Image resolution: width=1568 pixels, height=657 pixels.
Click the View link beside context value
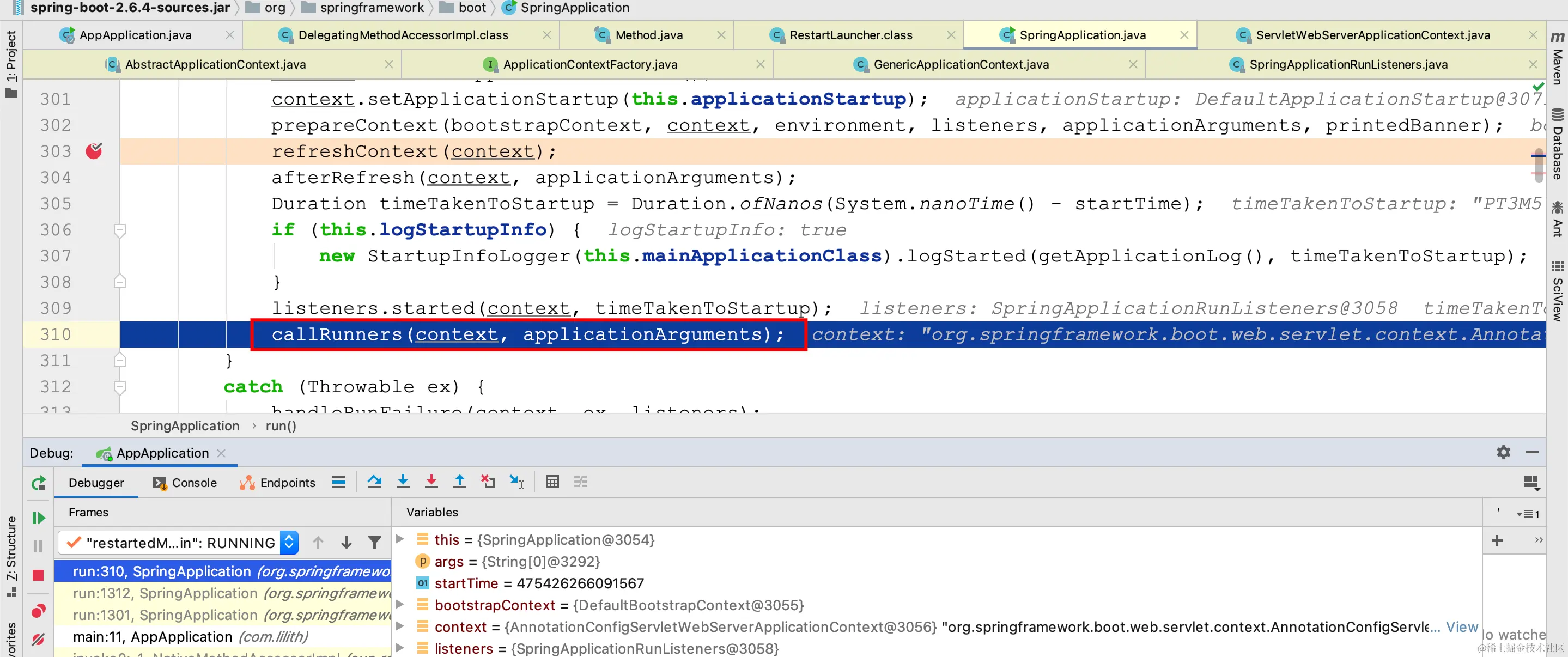click(1462, 627)
